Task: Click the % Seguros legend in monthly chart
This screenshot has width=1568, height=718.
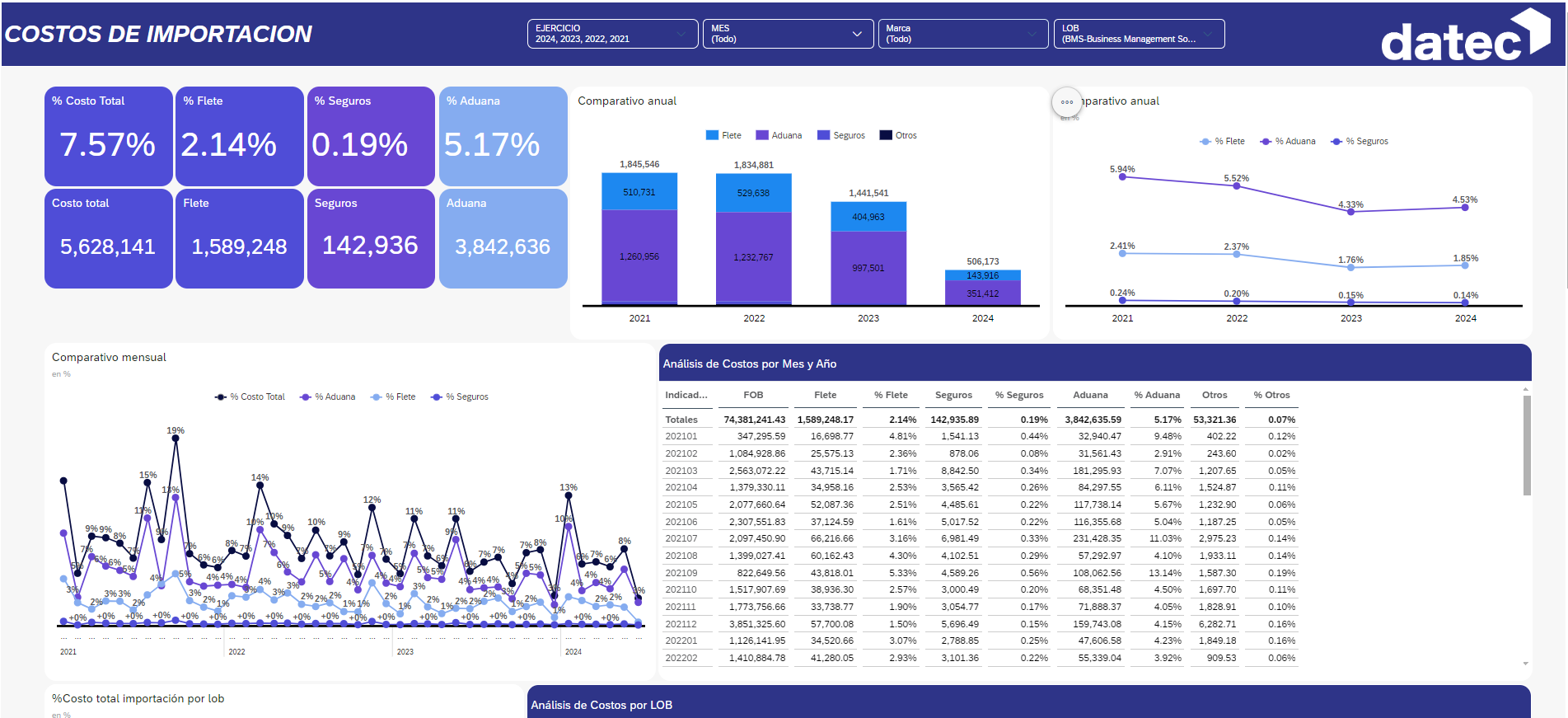Action: (460, 397)
